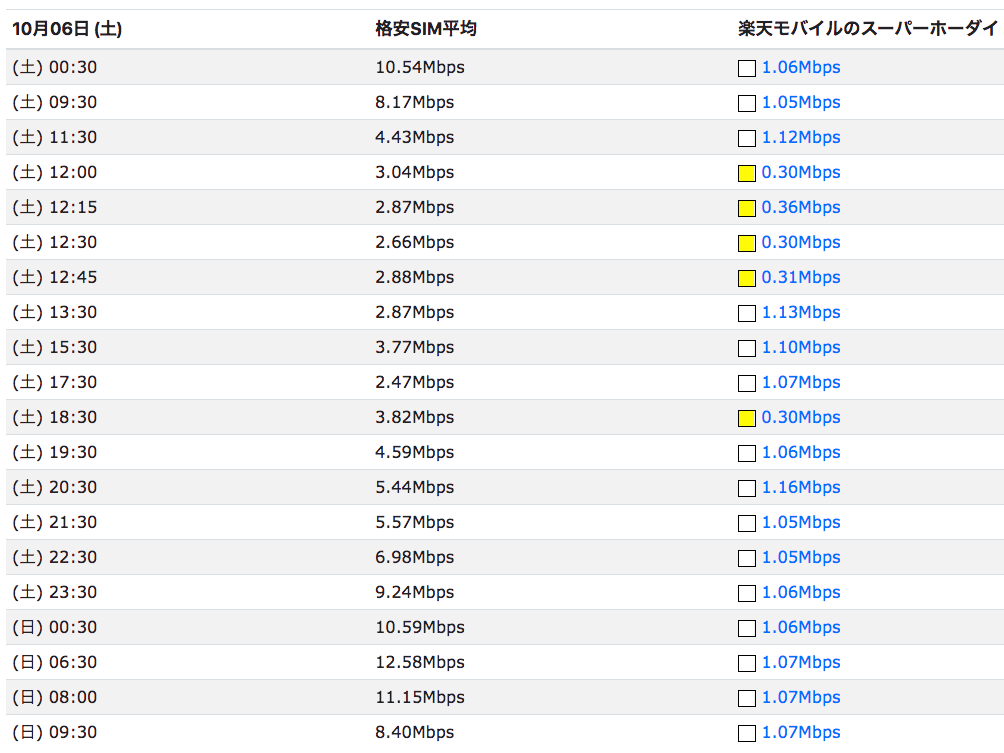Select the 2.88Mbps average value
This screenshot has width=1004, height=753.
click(414, 277)
